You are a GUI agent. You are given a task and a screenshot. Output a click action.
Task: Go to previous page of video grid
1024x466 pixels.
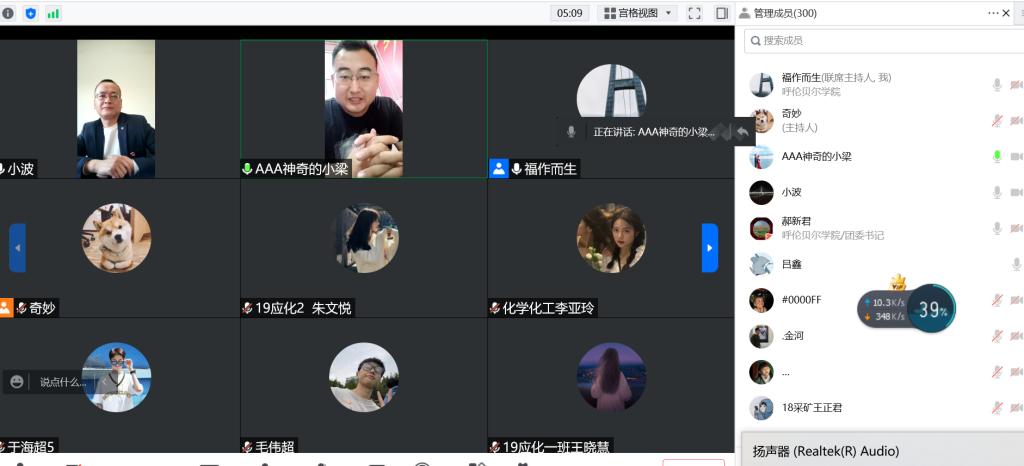click(17, 247)
